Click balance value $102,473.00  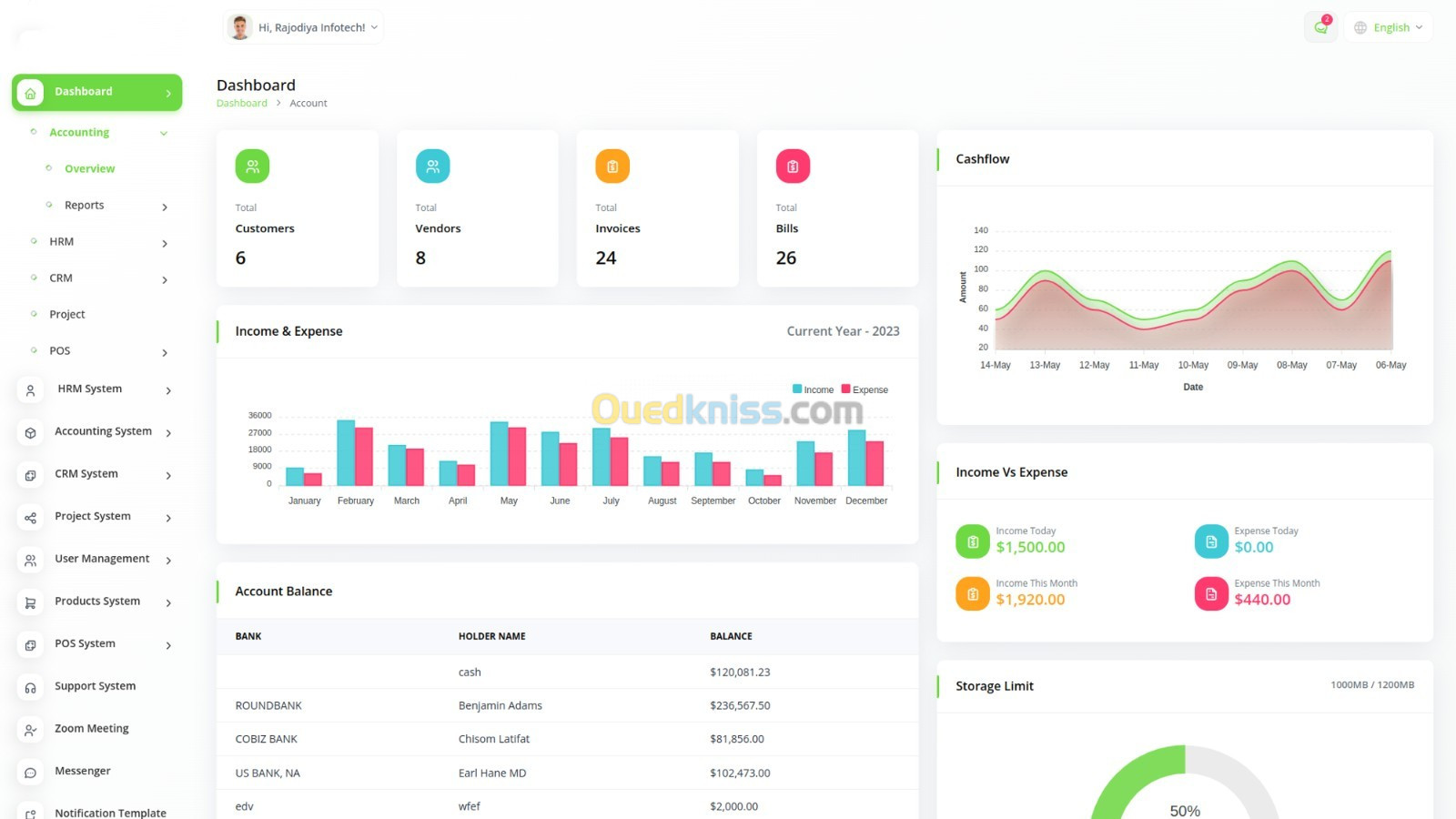tap(740, 773)
